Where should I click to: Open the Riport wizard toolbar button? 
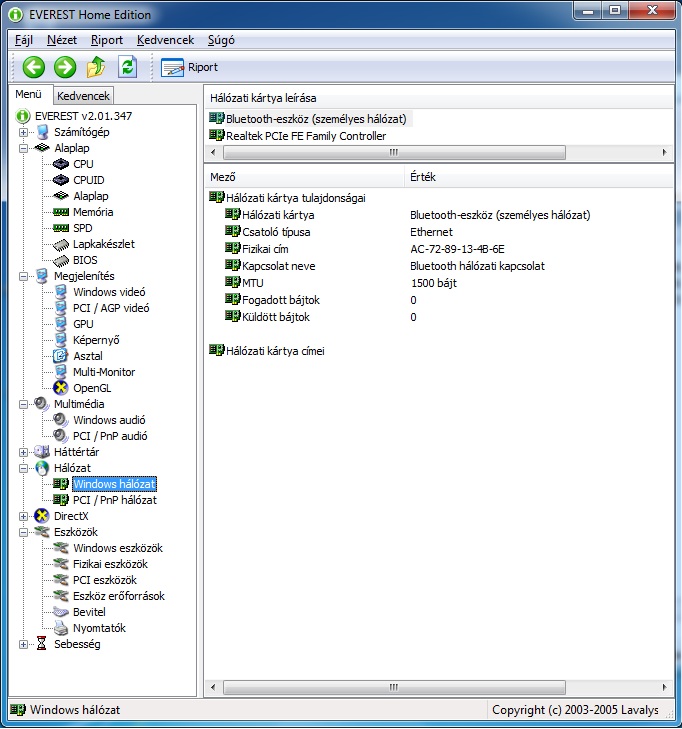[x=189, y=67]
